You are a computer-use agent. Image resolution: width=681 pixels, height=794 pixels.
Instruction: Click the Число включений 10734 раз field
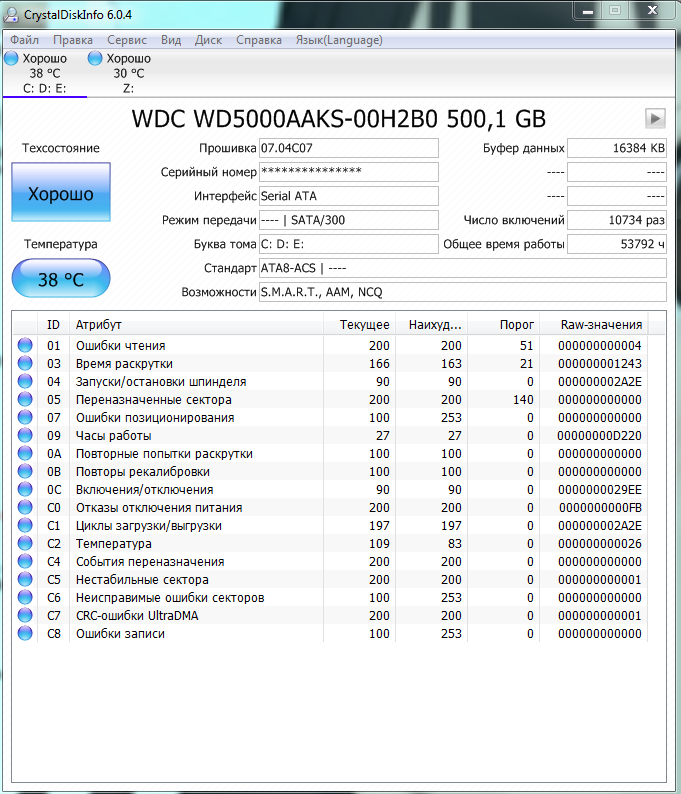pyautogui.click(x=617, y=220)
